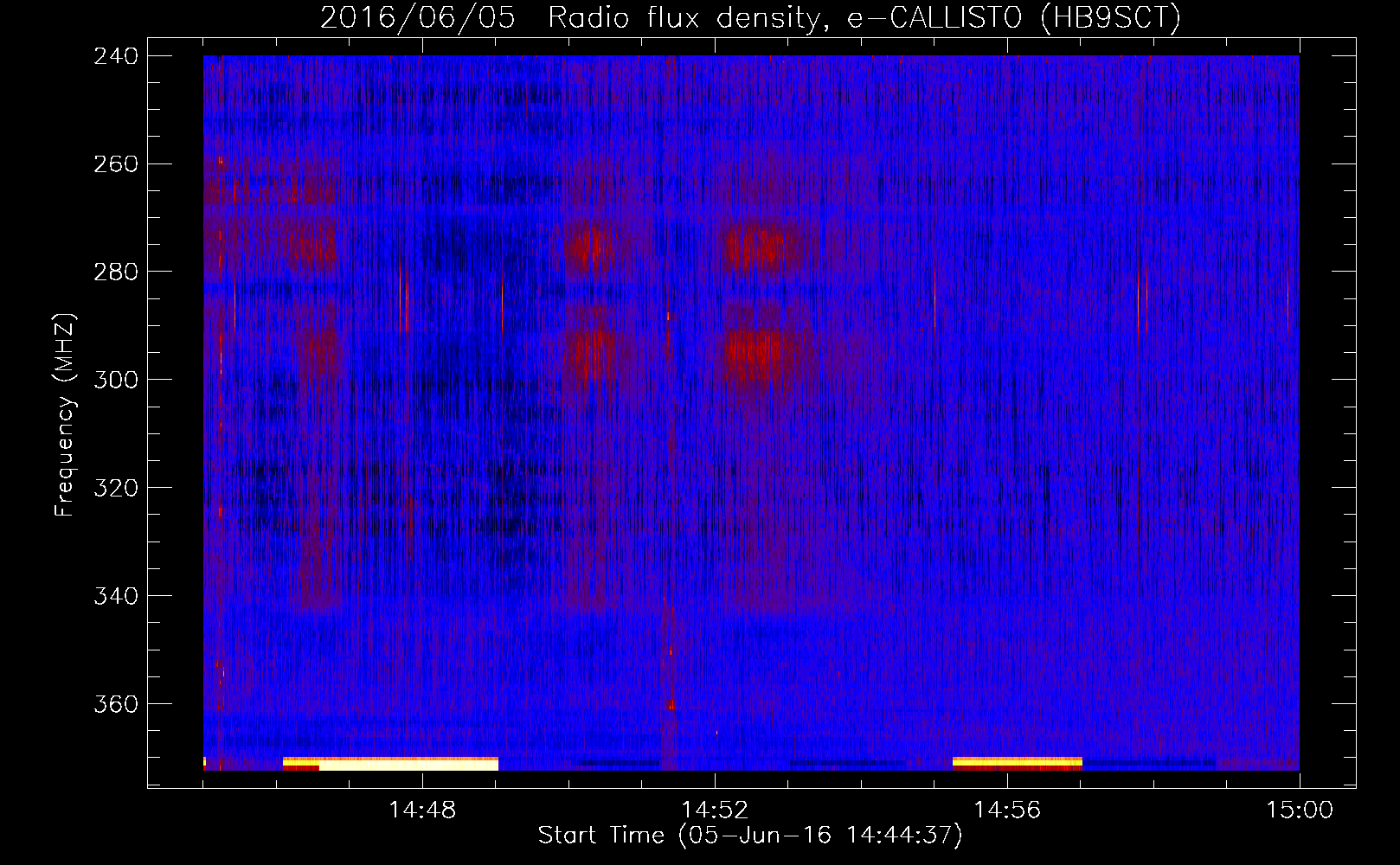Click the 'Frequency (MHZ)' axis label

pos(65,415)
